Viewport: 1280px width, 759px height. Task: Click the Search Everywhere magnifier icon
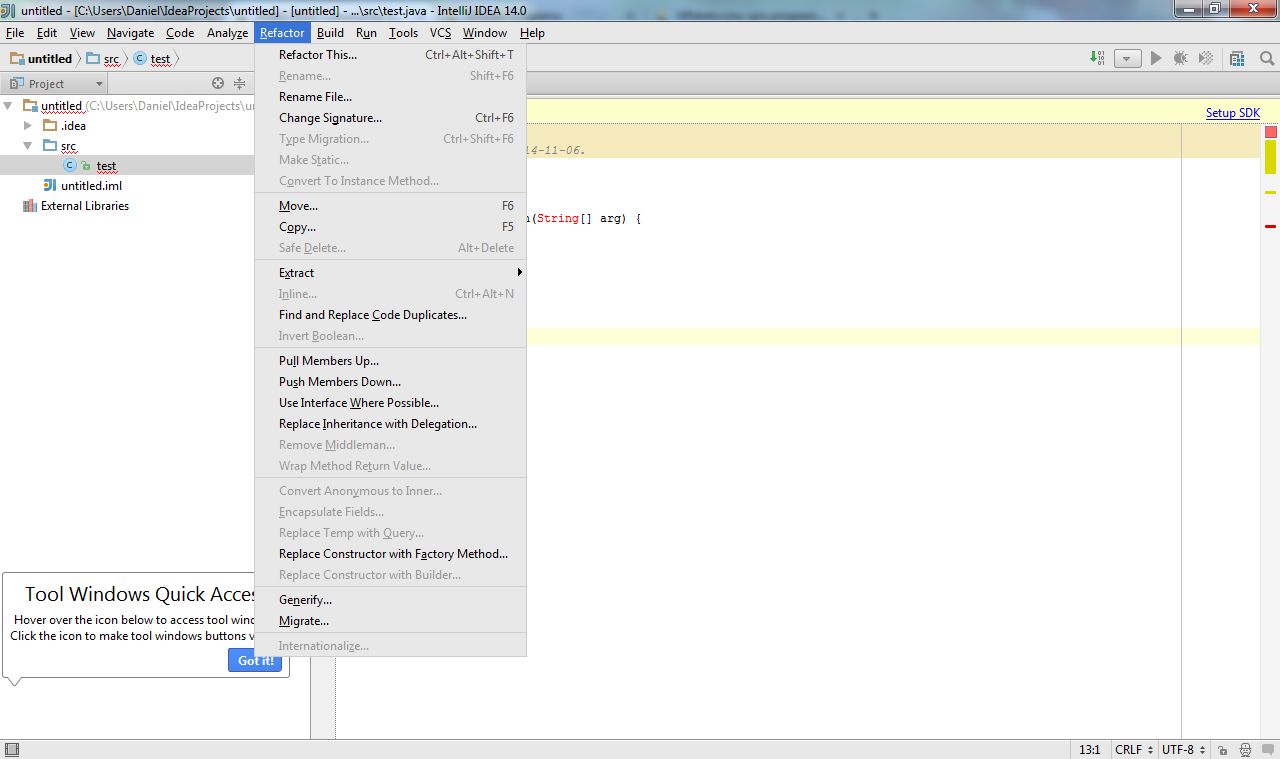1266,59
